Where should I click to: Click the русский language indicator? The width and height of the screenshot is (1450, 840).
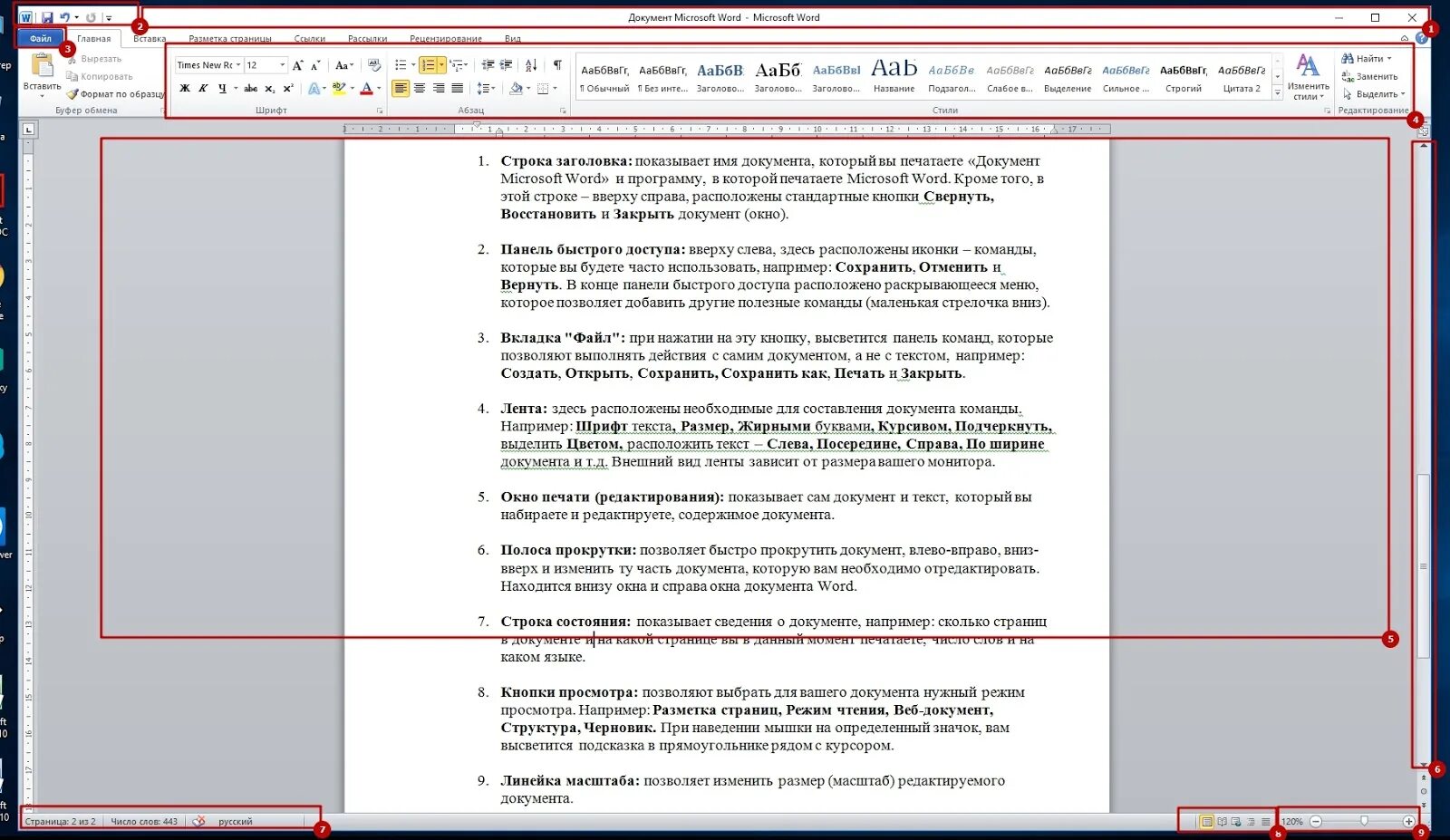[236, 821]
